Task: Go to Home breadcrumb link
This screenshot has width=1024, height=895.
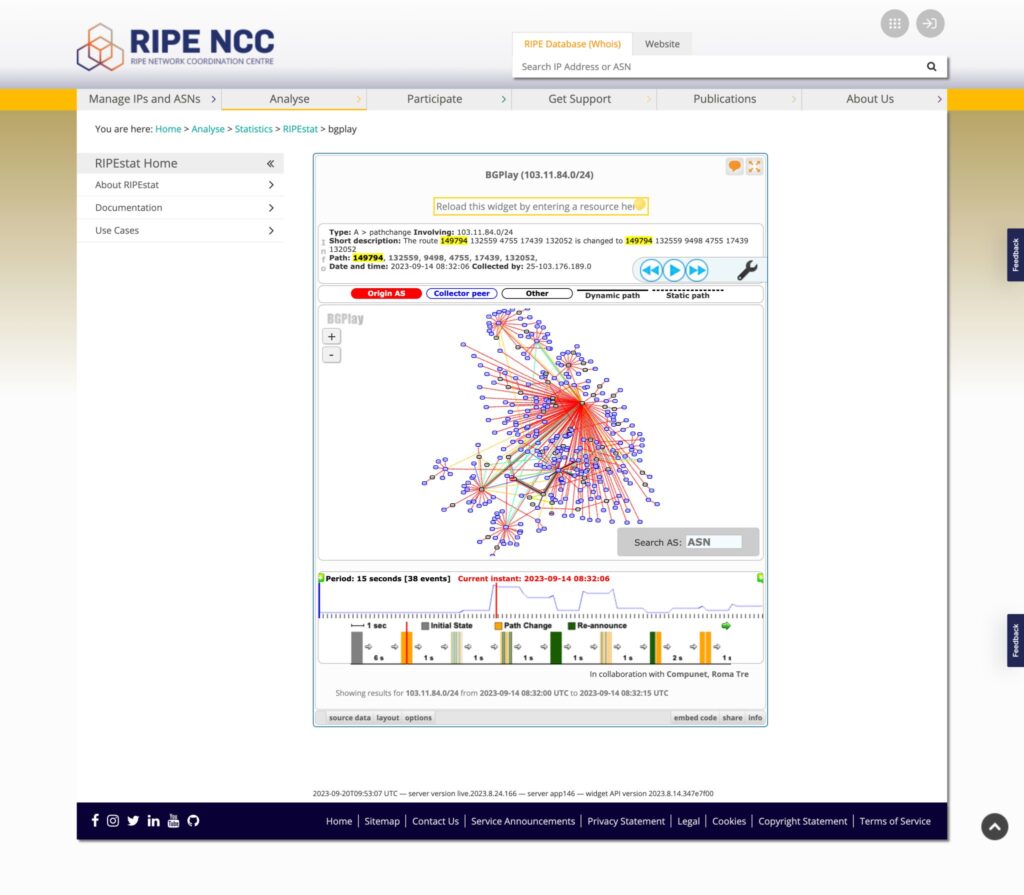Action: pos(168,129)
